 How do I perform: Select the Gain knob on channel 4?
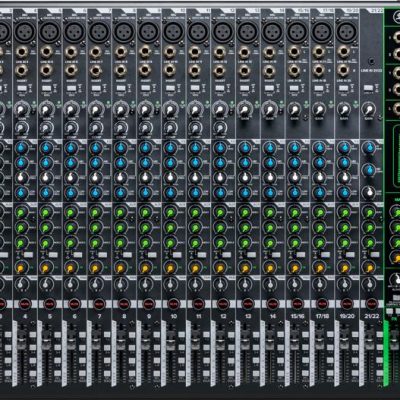[21, 109]
